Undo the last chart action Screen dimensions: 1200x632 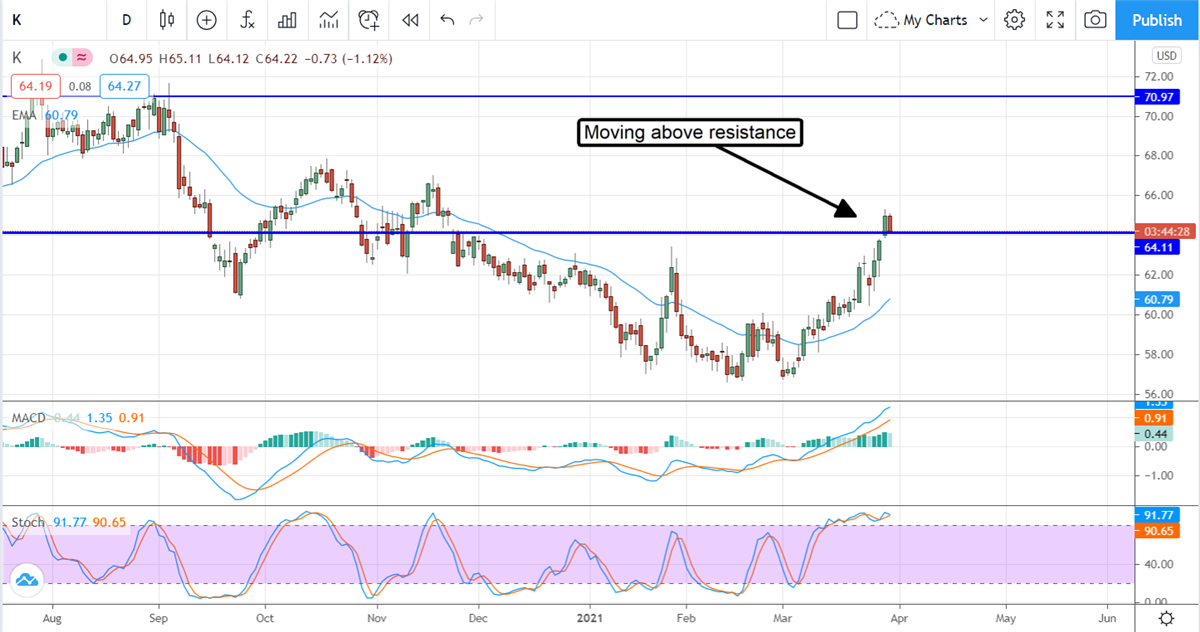tap(446, 20)
